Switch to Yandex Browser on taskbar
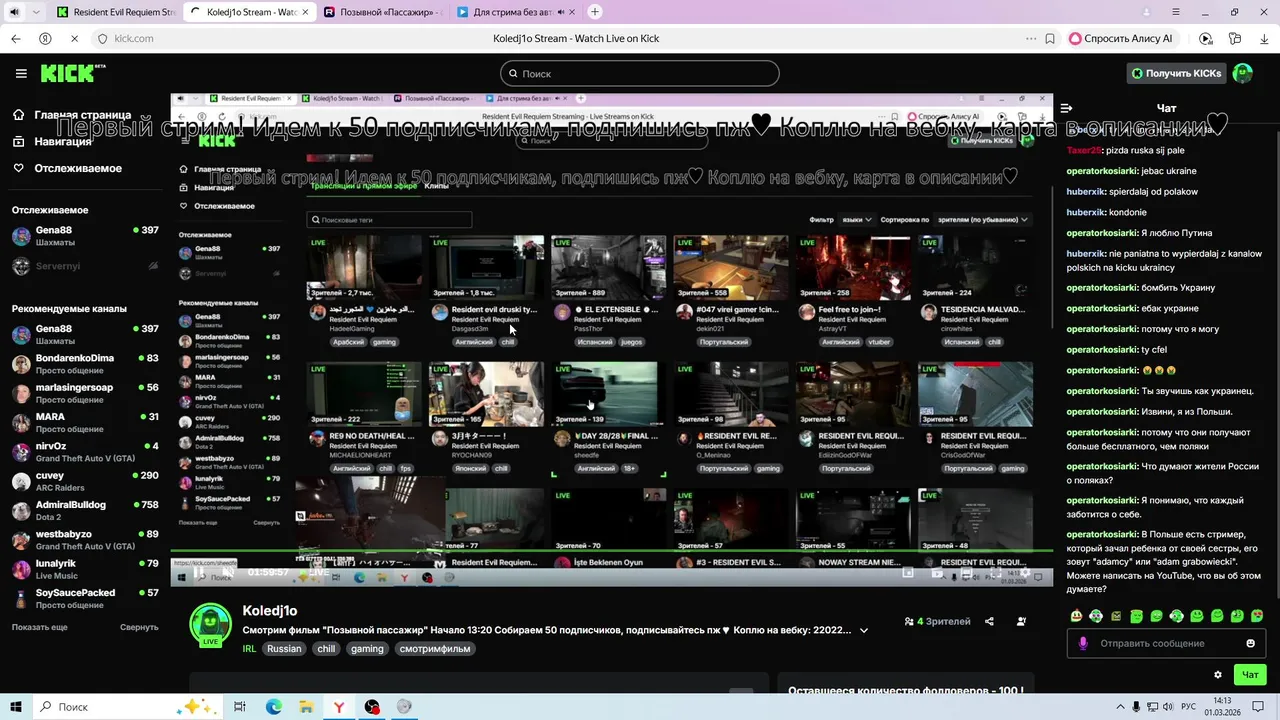The width and height of the screenshot is (1280, 720). click(339, 706)
